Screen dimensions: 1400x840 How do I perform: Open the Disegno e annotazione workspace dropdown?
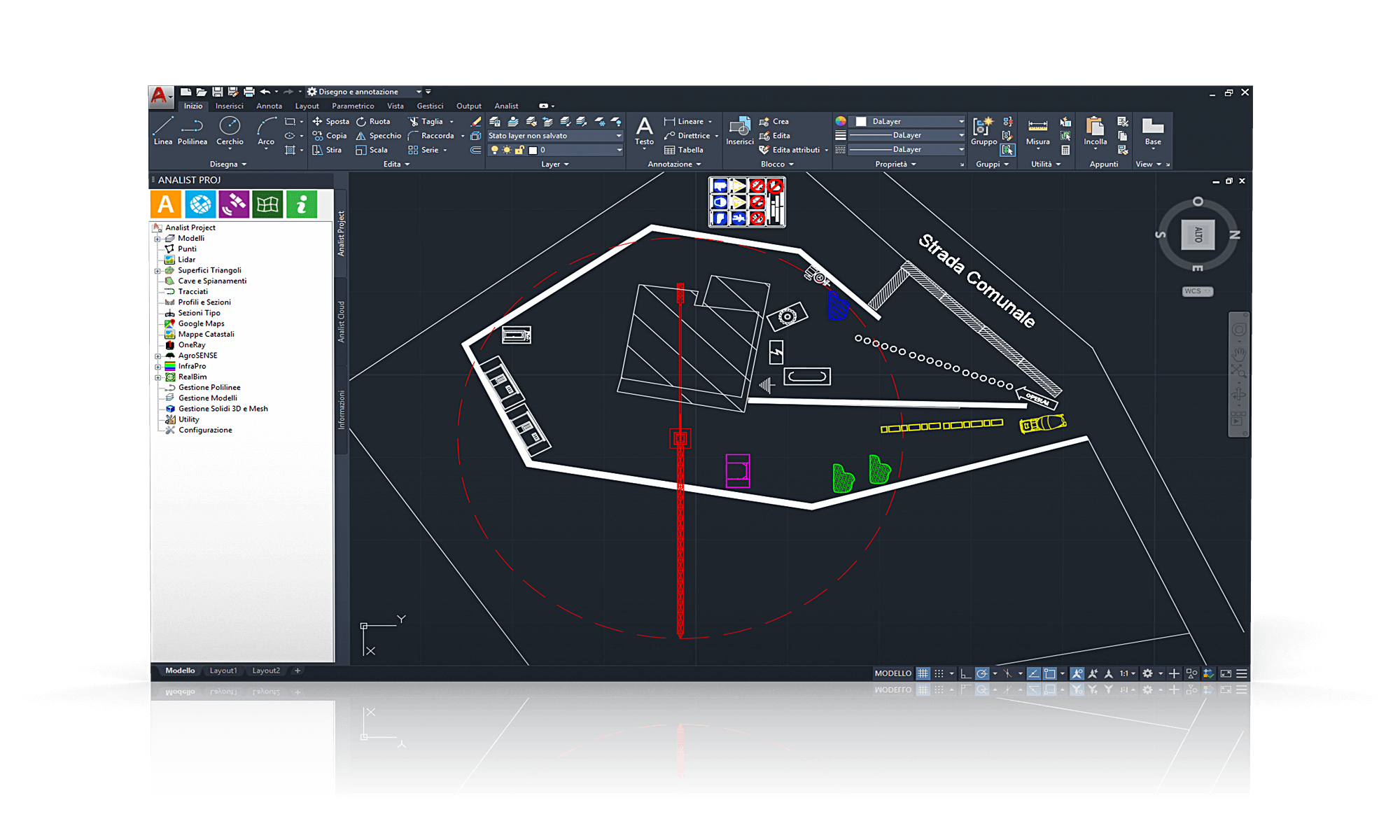tap(365, 92)
